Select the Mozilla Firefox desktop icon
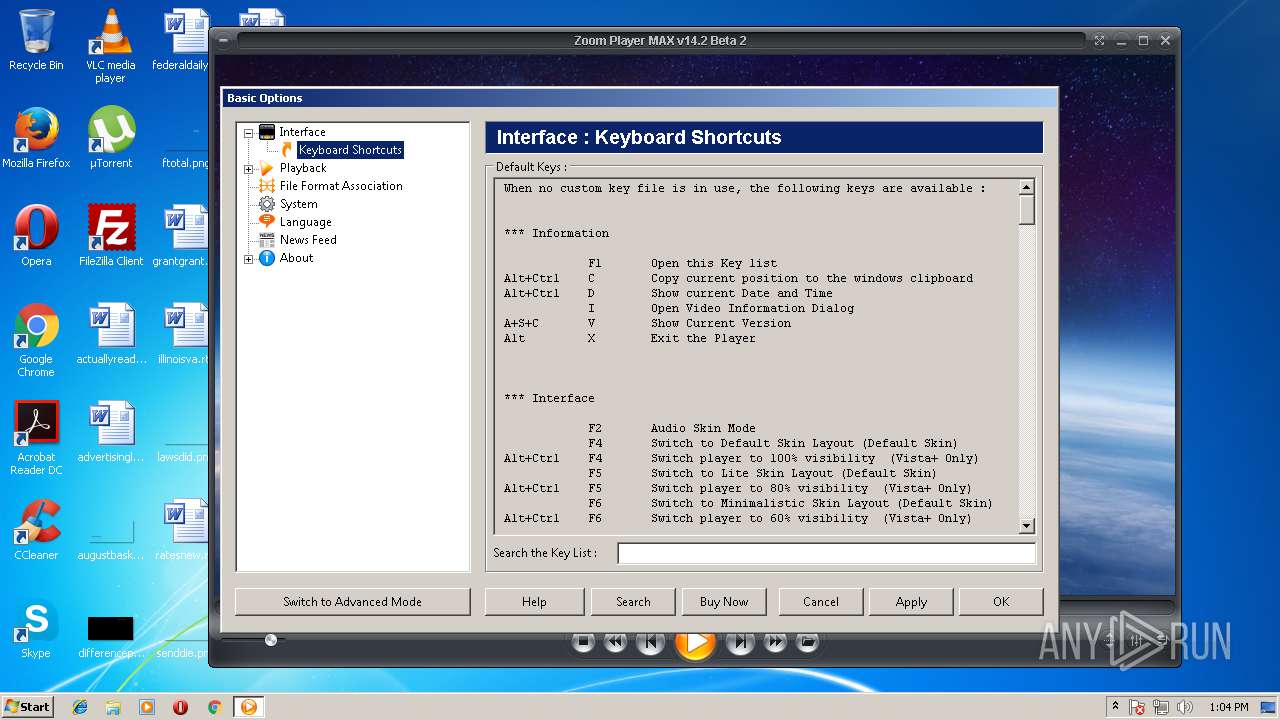This screenshot has height=720, width=1280. point(36,139)
